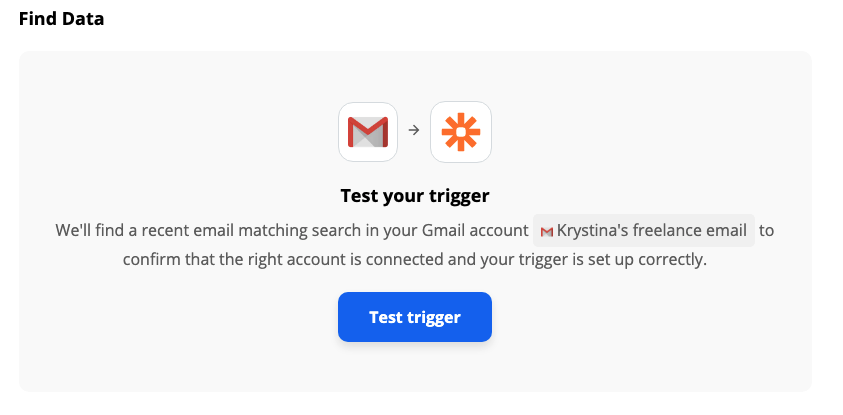Click the white tile surrounding the Zapier logo
This screenshot has height=415, width=843.
click(x=461, y=132)
